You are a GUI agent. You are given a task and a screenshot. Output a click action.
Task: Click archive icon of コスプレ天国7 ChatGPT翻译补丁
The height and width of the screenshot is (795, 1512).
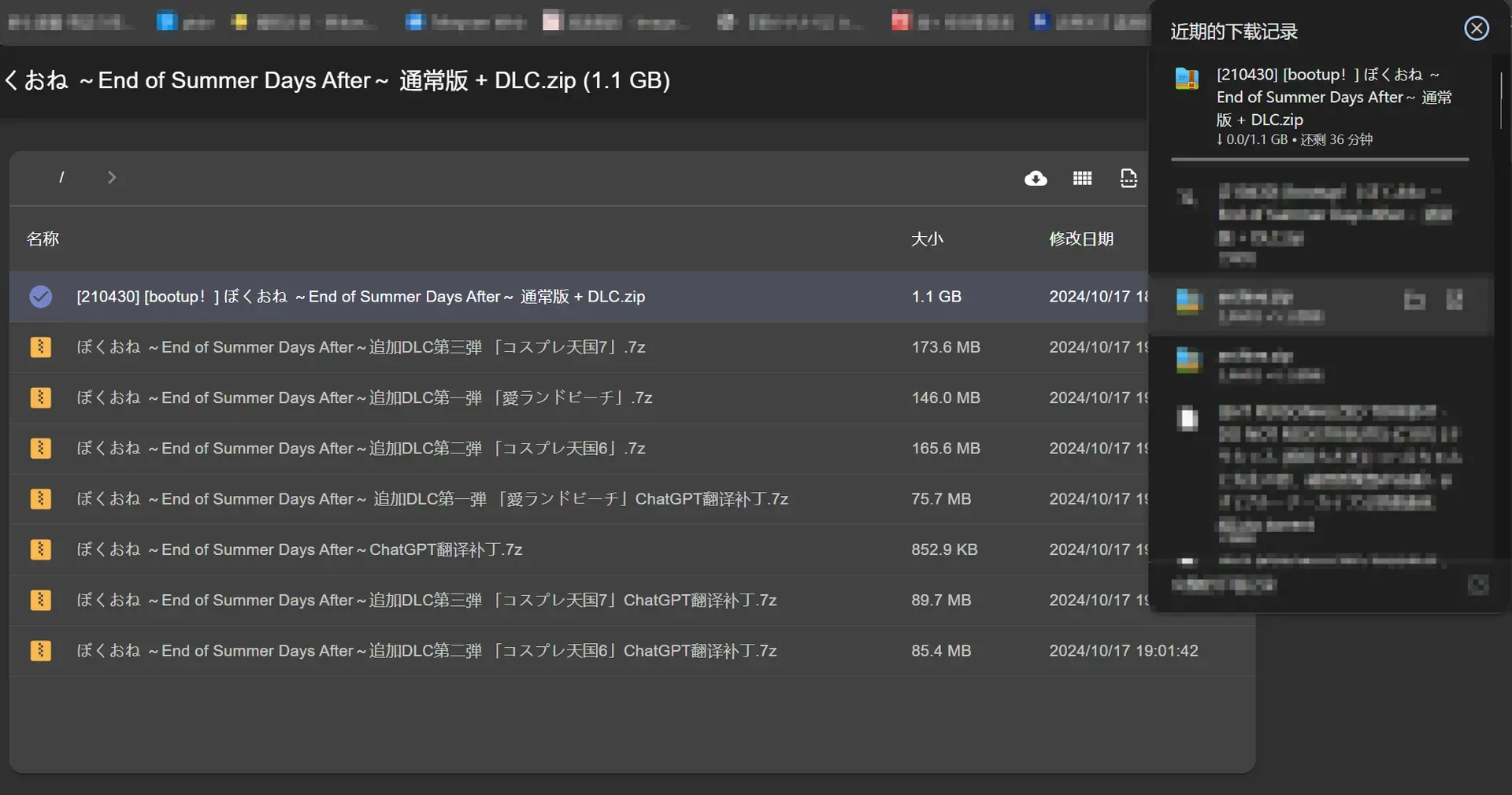click(x=41, y=600)
